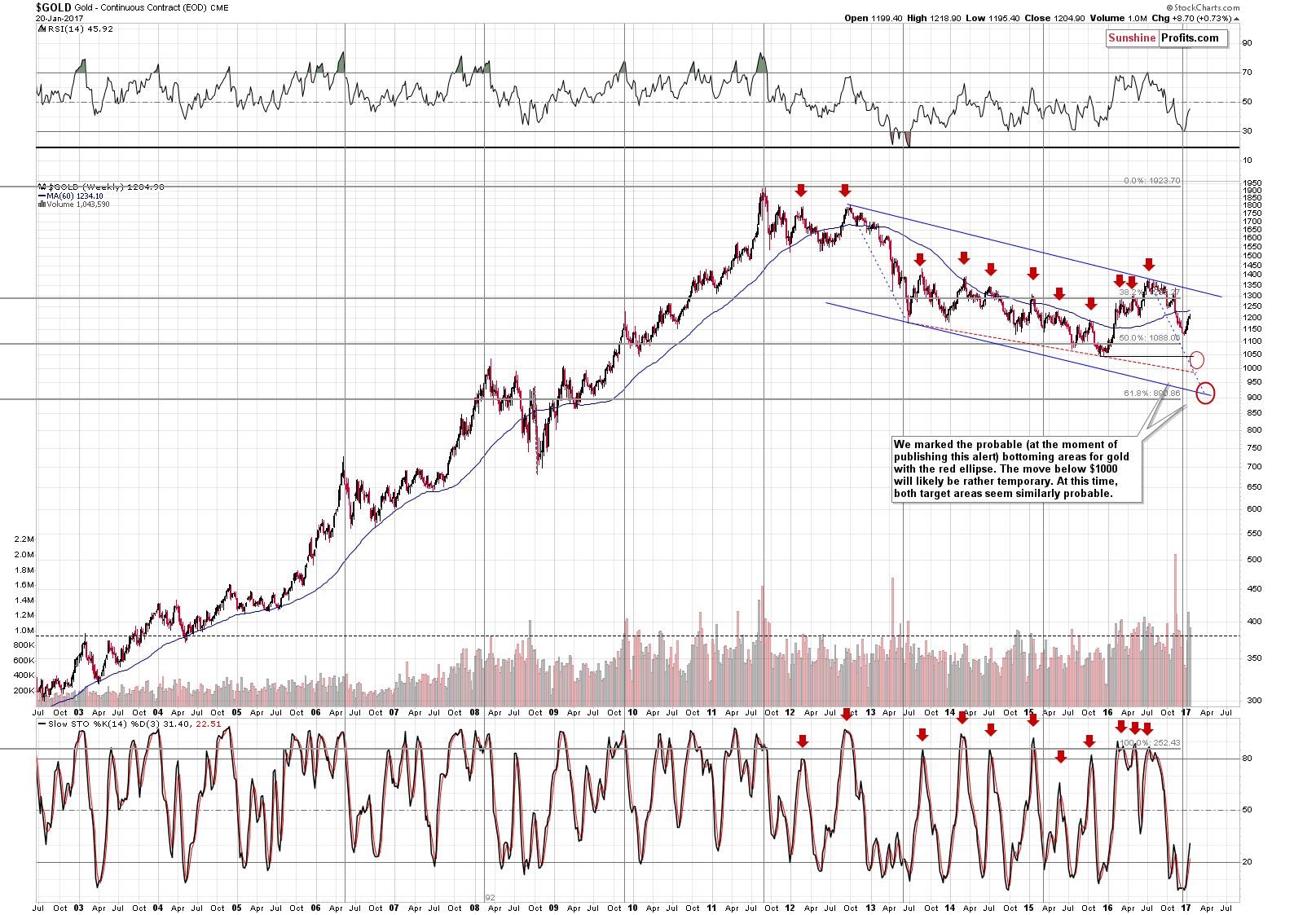The width and height of the screenshot is (1316, 915).
Task: Click the smaller red ellipse target area
Action: tap(1196, 359)
